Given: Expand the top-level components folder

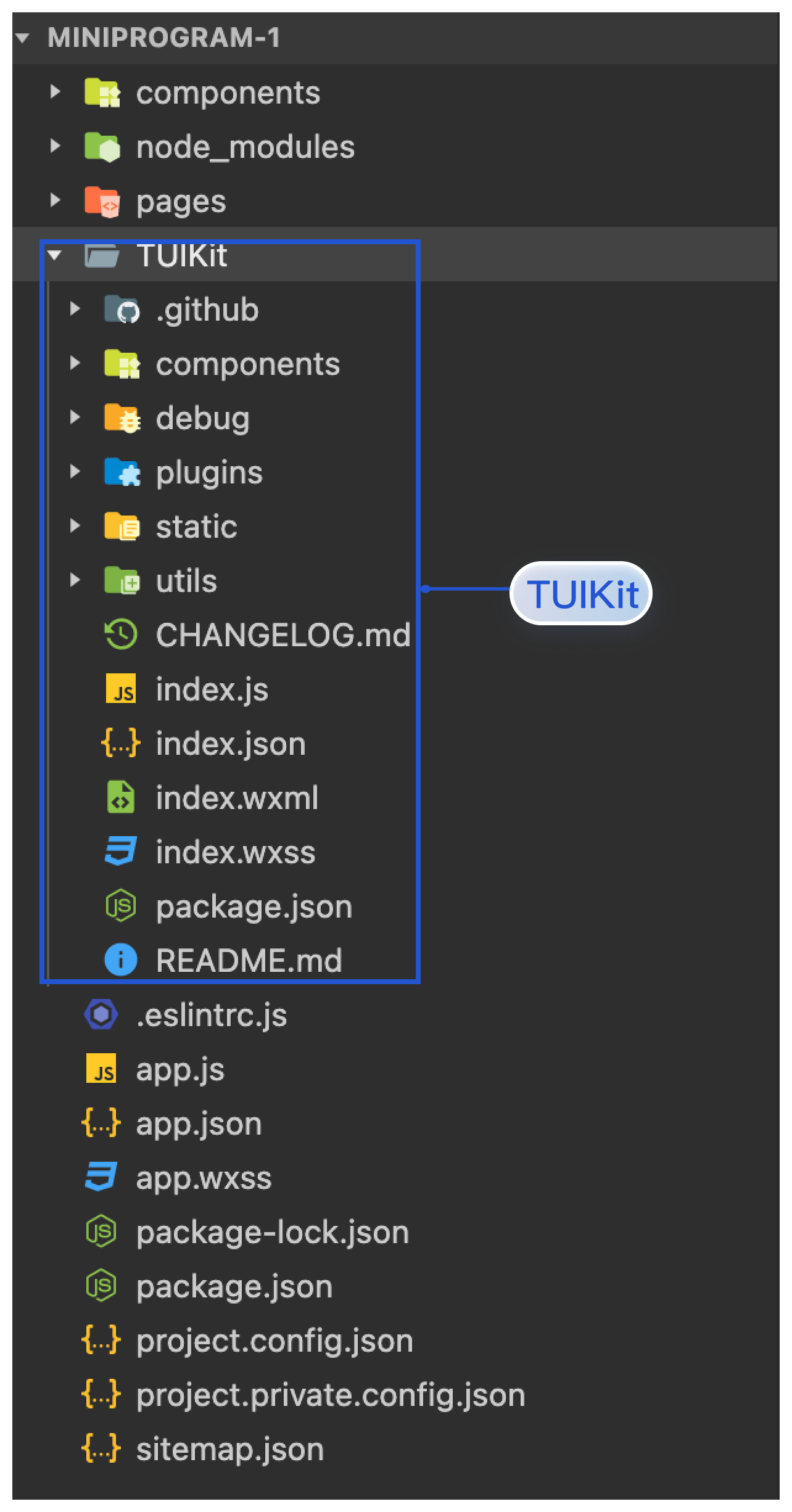Looking at the screenshot, I should 55,92.
